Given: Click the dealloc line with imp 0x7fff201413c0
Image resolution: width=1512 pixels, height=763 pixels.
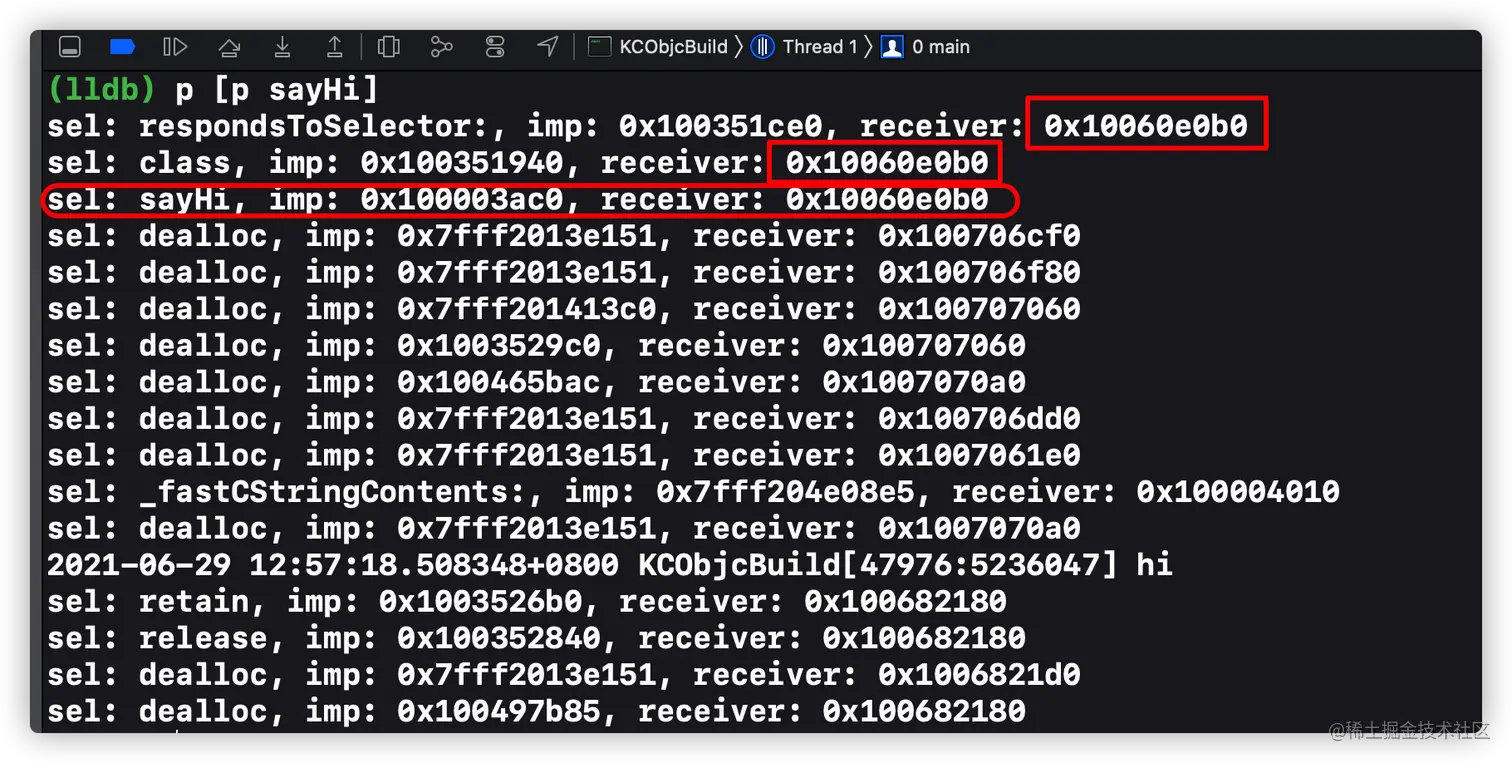Looking at the screenshot, I should click(x=564, y=308).
